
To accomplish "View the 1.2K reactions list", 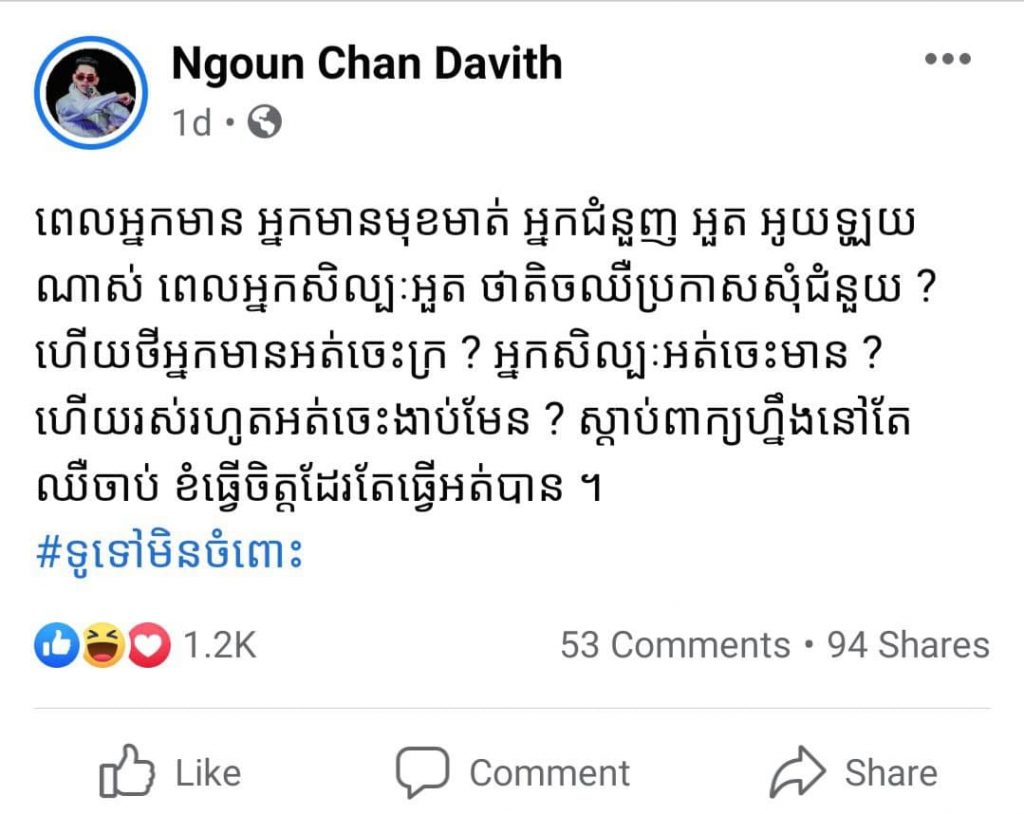I will 219,645.
